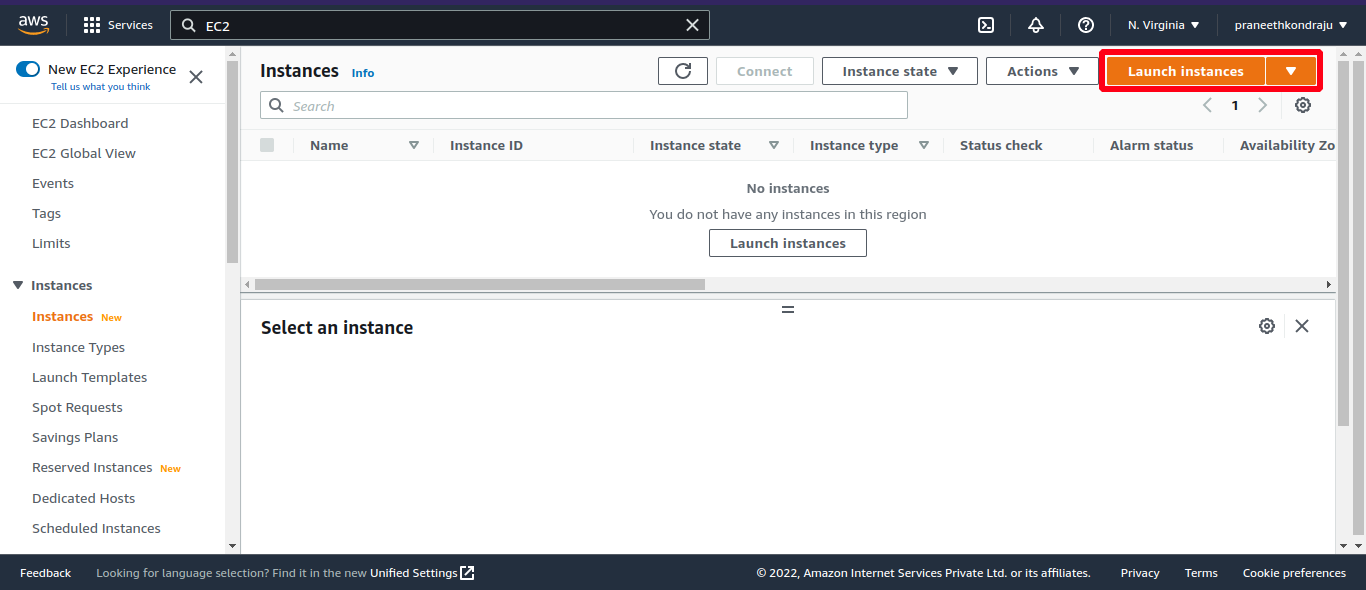Open notifications bell icon
Viewport: 1366px width, 590px height.
(x=1036, y=25)
